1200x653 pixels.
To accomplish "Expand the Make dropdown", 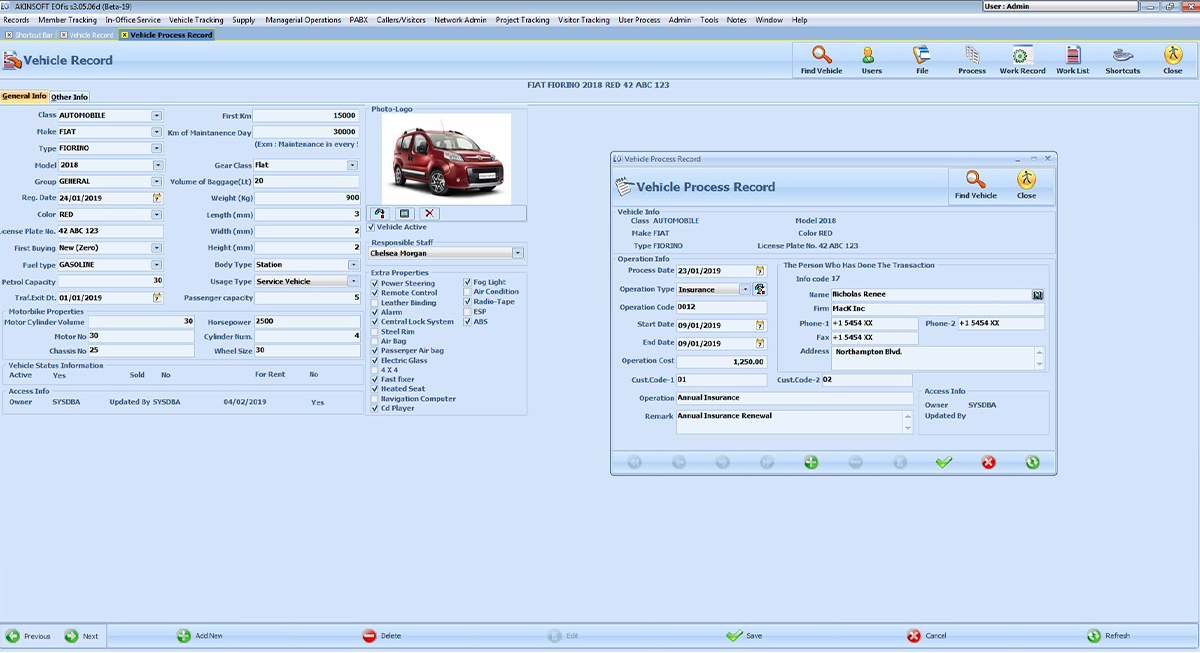I will (x=157, y=132).
